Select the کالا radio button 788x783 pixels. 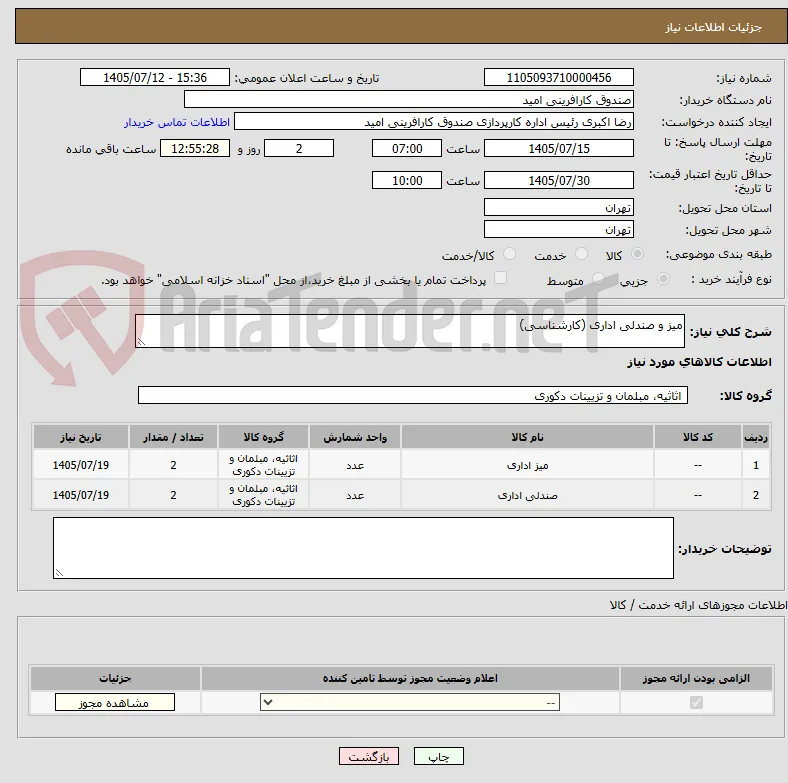[x=637, y=254]
